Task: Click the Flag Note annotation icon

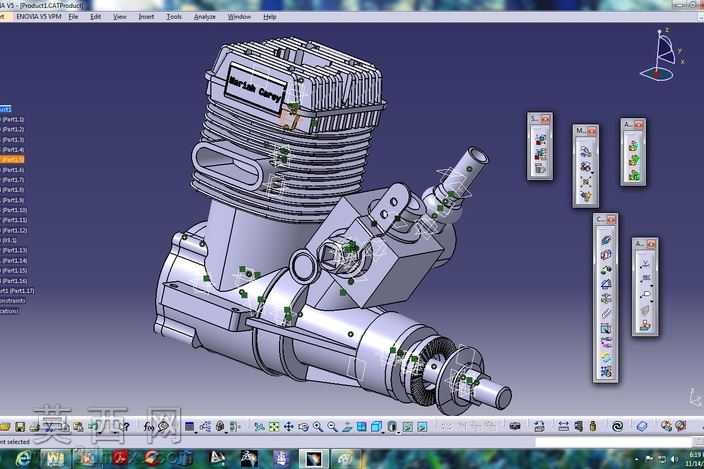Action: (x=645, y=294)
